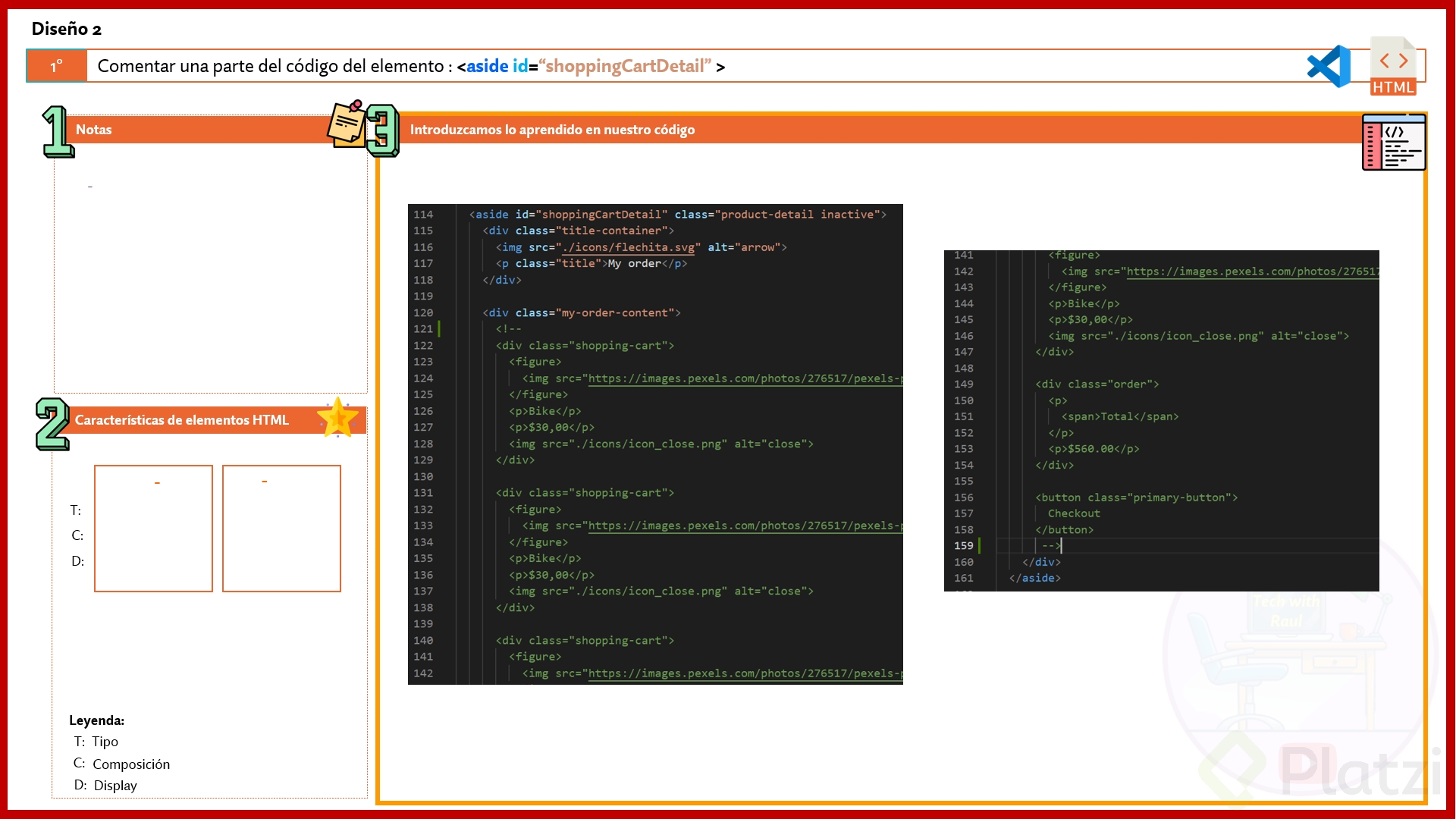Image resolution: width=1456 pixels, height=819 pixels.
Task: Click the 'Diseño 2' title
Action: (67, 29)
